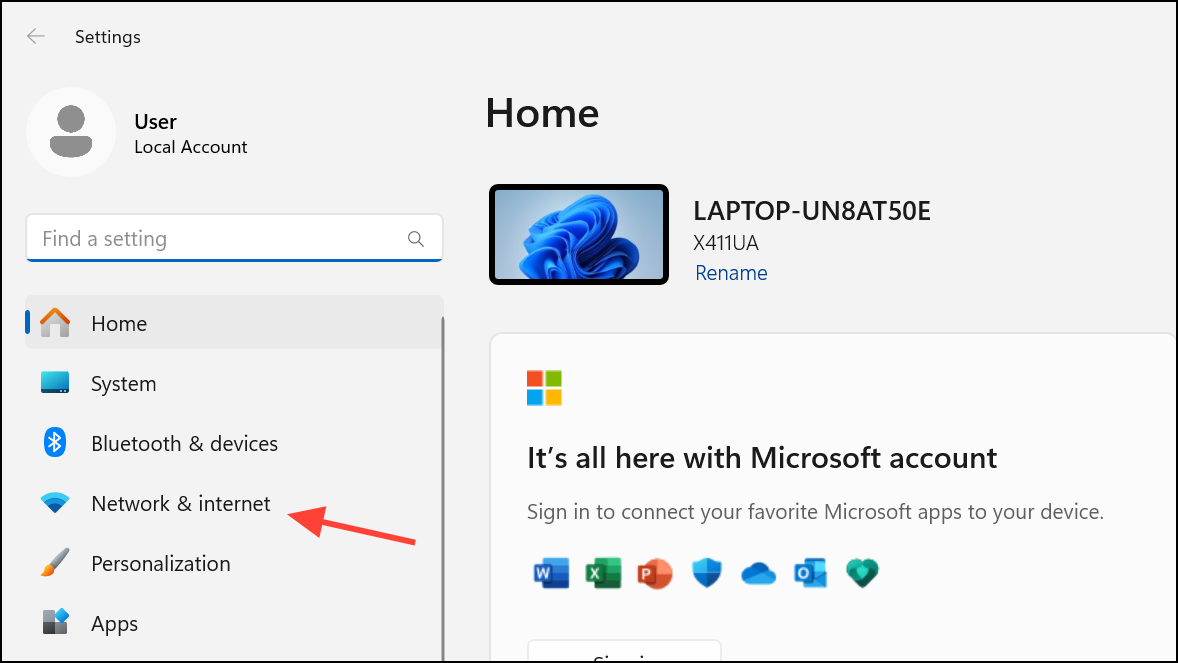
Task: Open Network & internet settings
Action: click(x=180, y=503)
